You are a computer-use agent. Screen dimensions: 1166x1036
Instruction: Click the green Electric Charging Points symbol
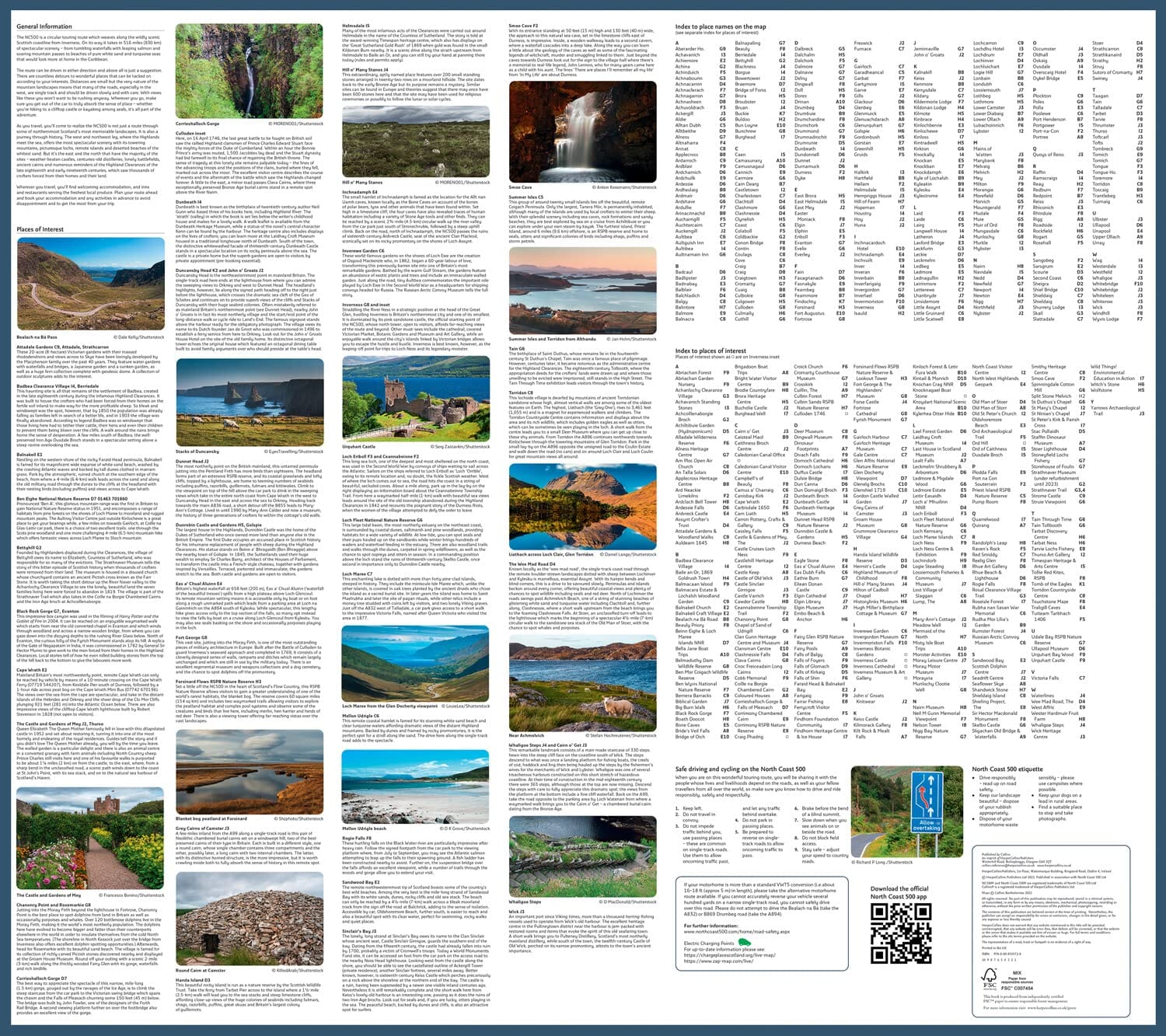pos(744,943)
